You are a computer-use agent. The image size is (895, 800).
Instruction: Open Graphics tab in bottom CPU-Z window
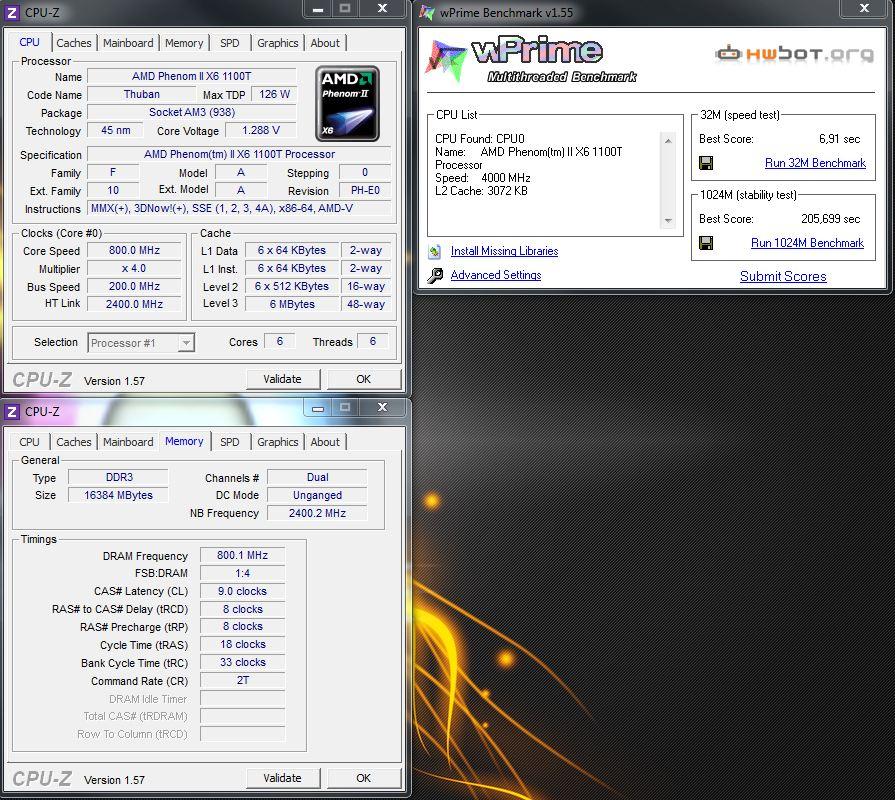pos(277,442)
